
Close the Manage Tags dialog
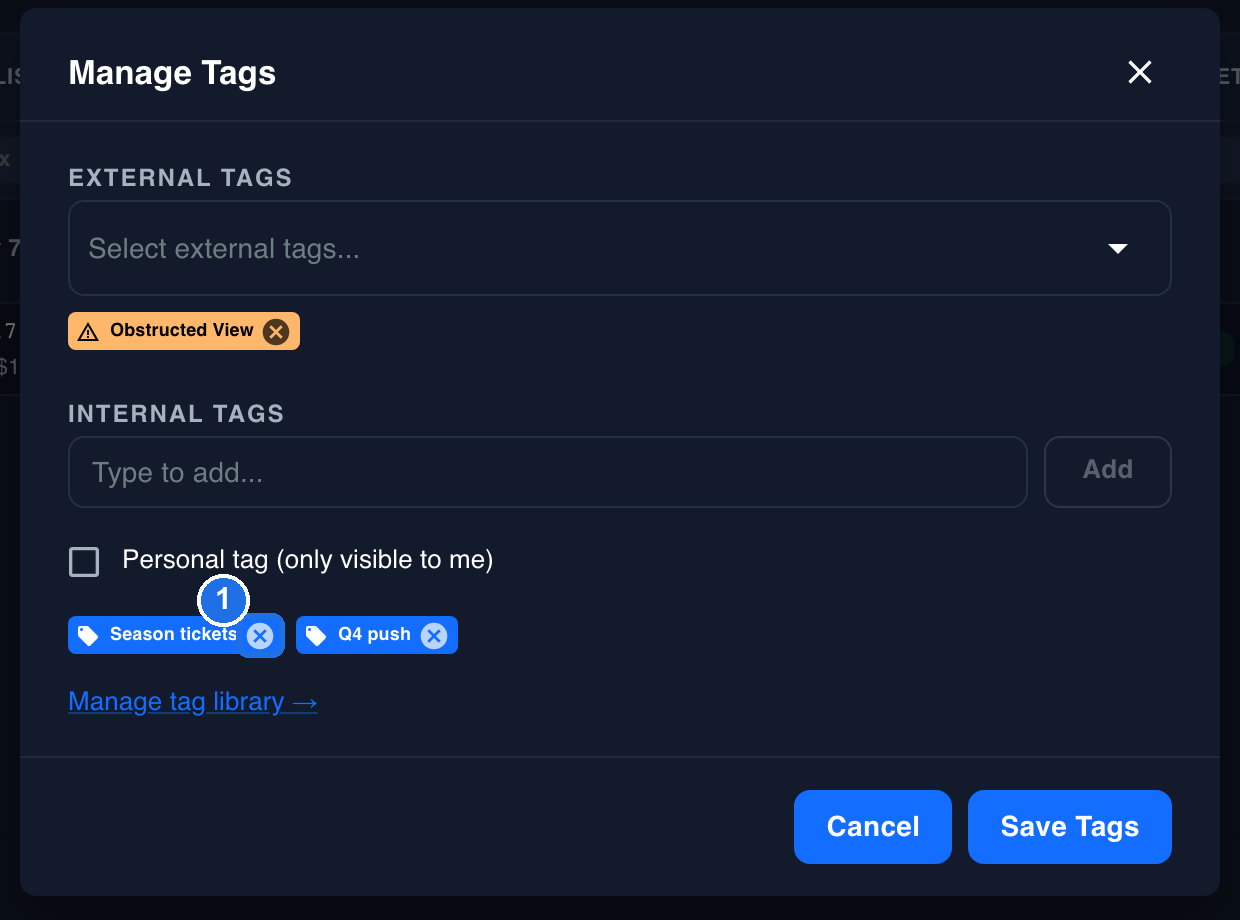tap(1140, 72)
